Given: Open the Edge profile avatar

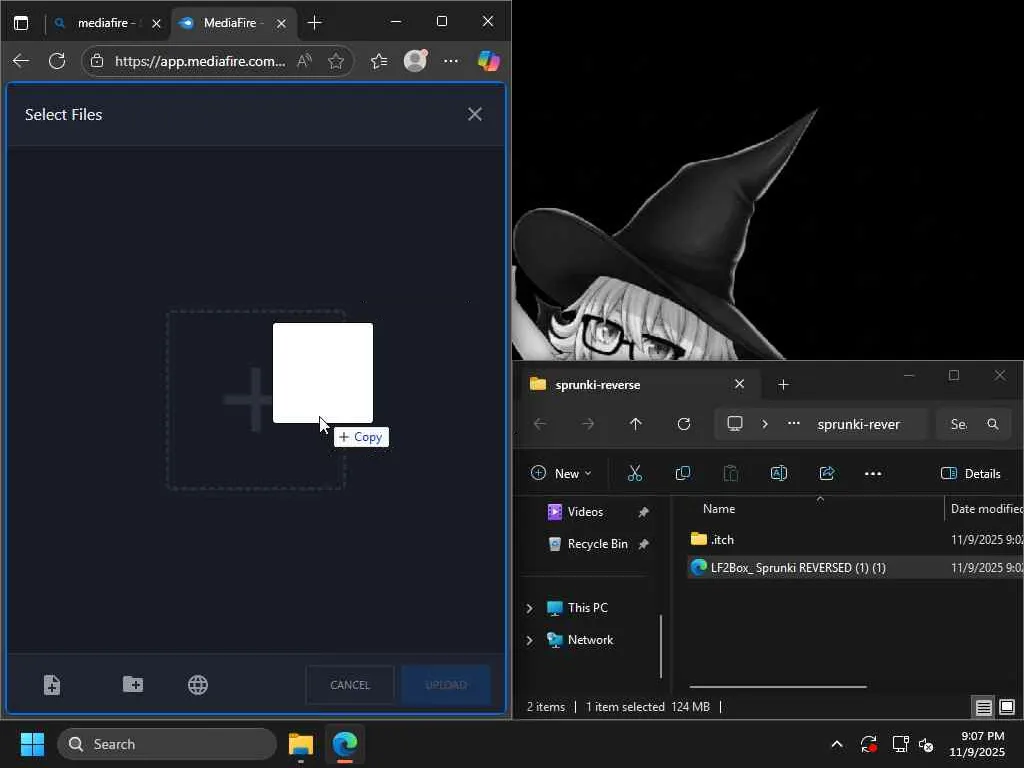Looking at the screenshot, I should pyautogui.click(x=415, y=60).
